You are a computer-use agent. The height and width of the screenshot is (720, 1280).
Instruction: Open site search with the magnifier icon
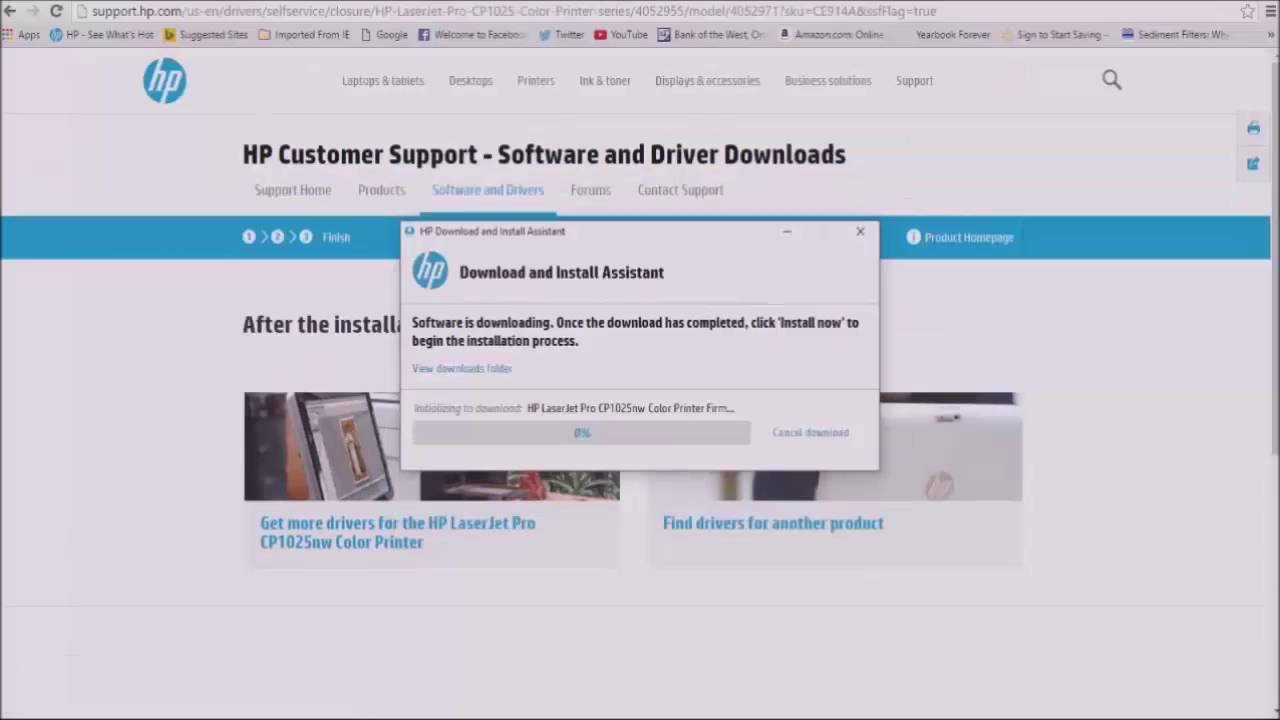click(x=1112, y=80)
